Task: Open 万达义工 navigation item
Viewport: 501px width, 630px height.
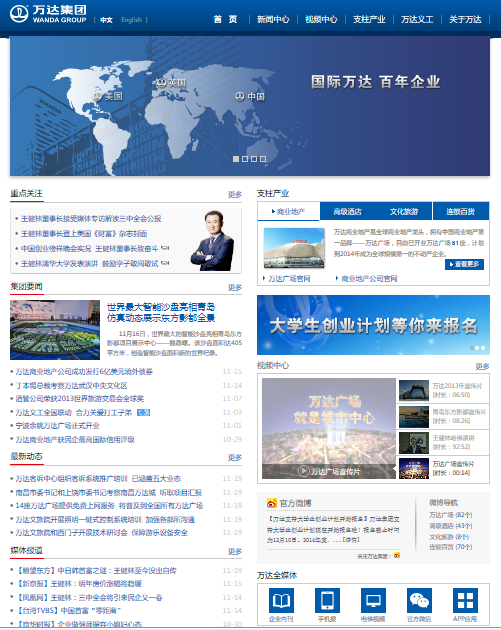Action: click(417, 19)
